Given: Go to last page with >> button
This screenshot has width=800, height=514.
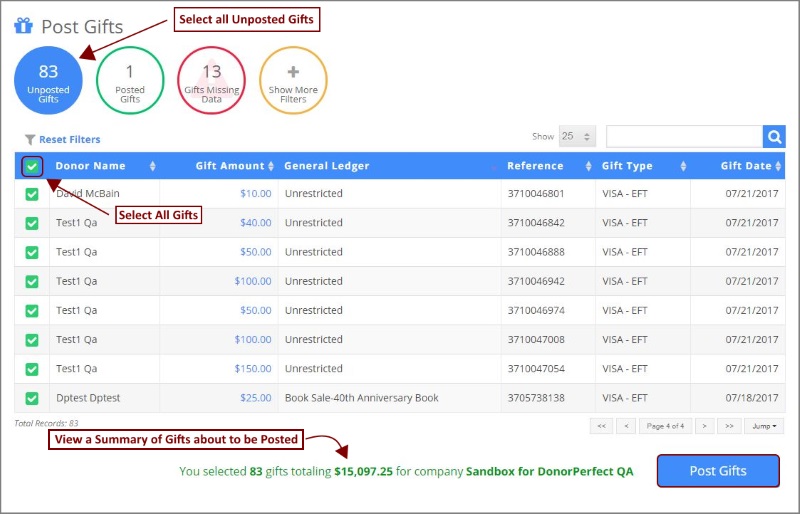Looking at the screenshot, I should pos(729,426).
